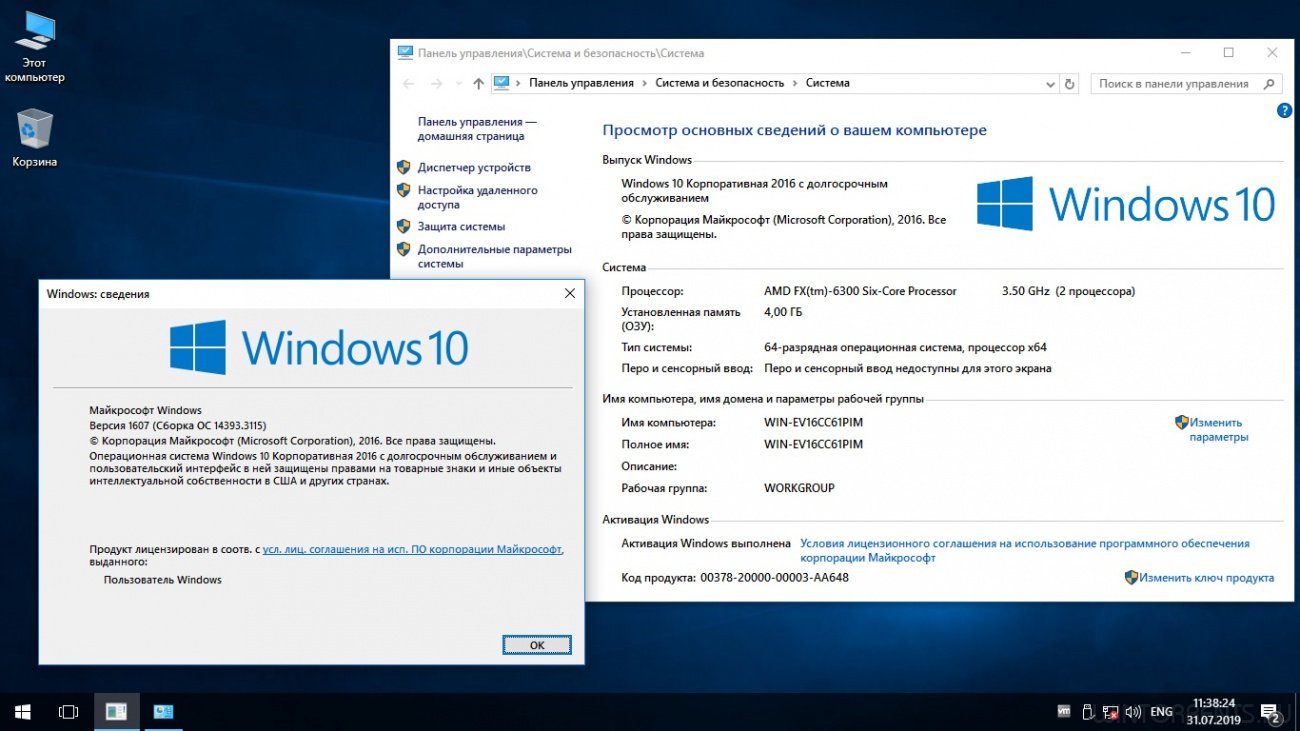
Task: Open Task View on the taskbar
Action: 68,712
